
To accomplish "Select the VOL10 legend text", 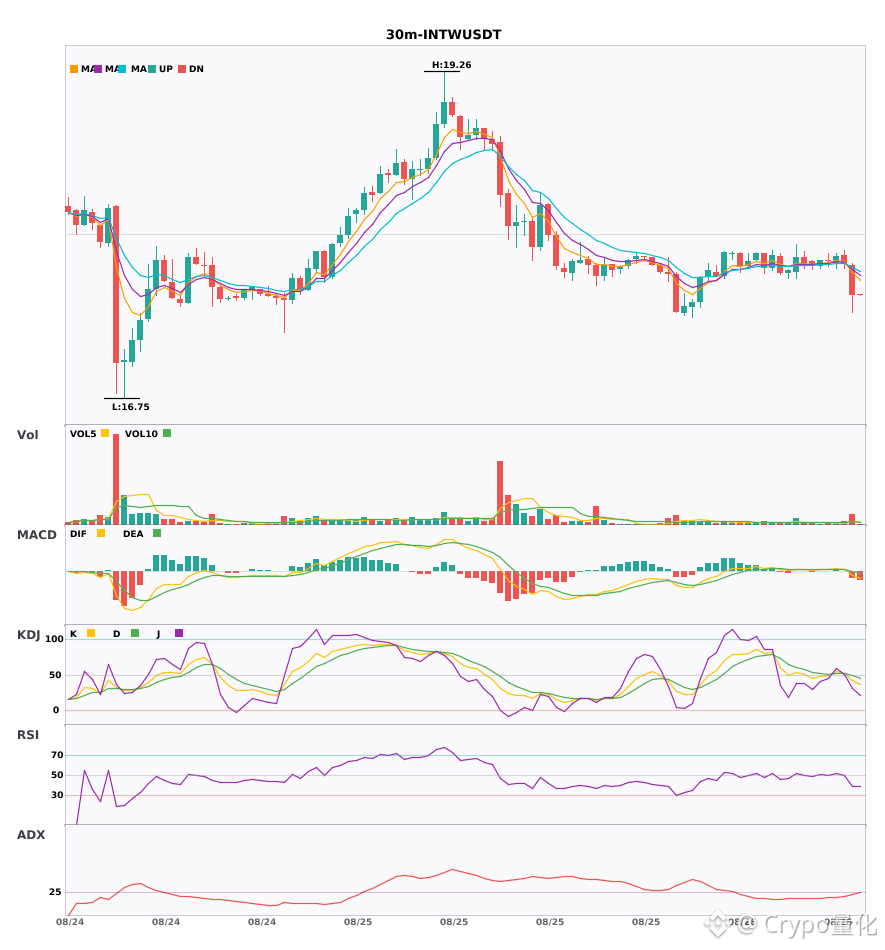I will point(141,434).
